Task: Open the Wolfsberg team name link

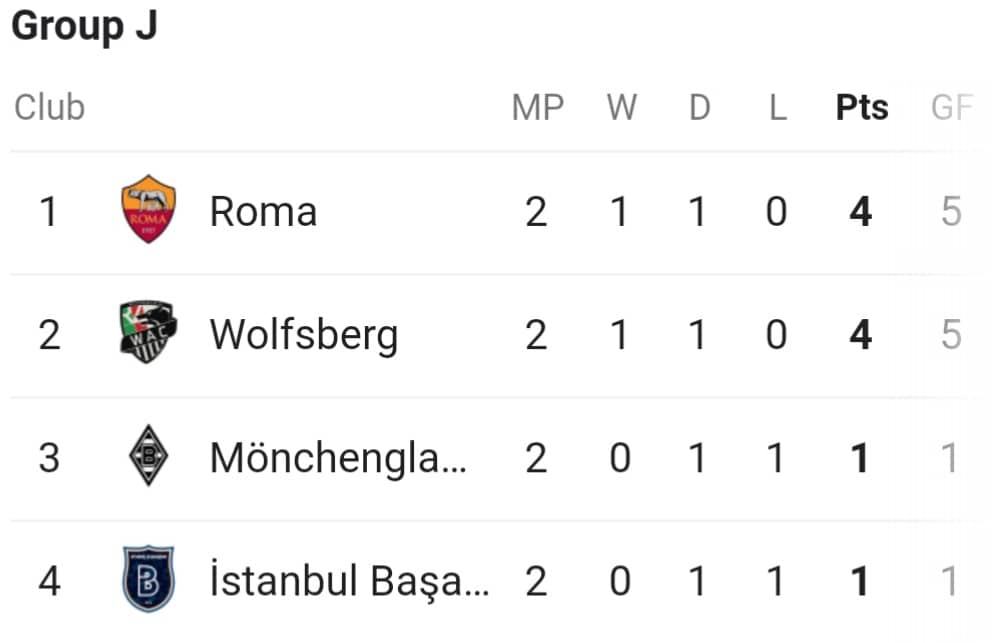Action: [304, 335]
